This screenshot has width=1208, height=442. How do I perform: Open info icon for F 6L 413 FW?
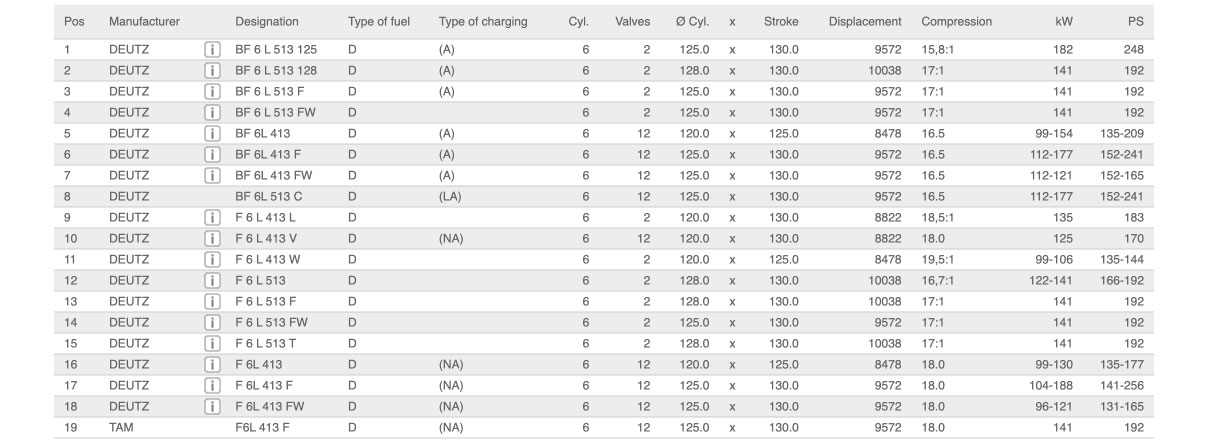212,406
